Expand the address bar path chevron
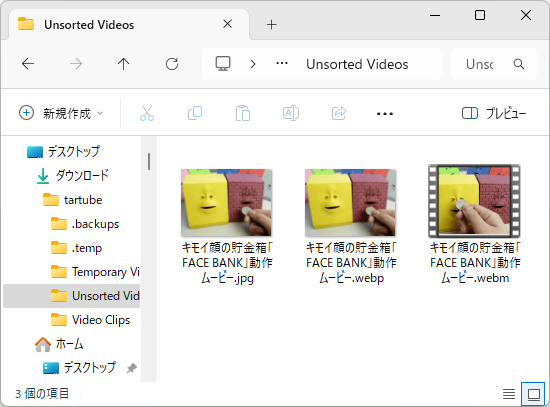Viewport: 550px width, 407px height. [x=253, y=64]
